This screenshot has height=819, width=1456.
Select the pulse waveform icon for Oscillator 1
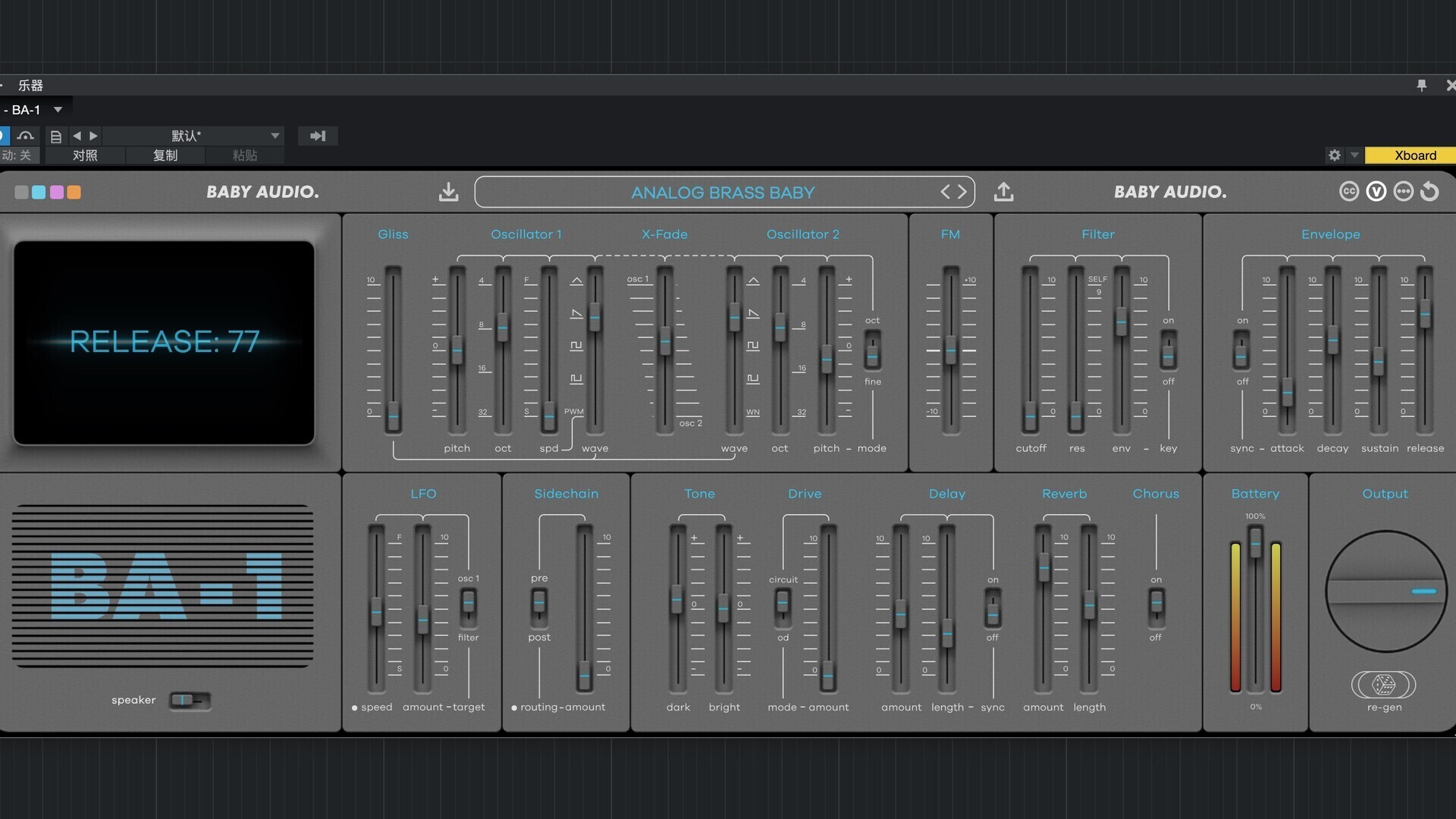click(x=576, y=378)
